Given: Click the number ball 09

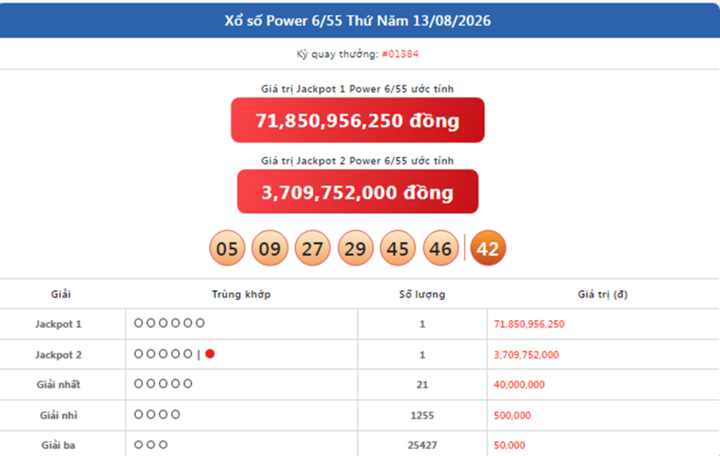Looking at the screenshot, I should (270, 248).
